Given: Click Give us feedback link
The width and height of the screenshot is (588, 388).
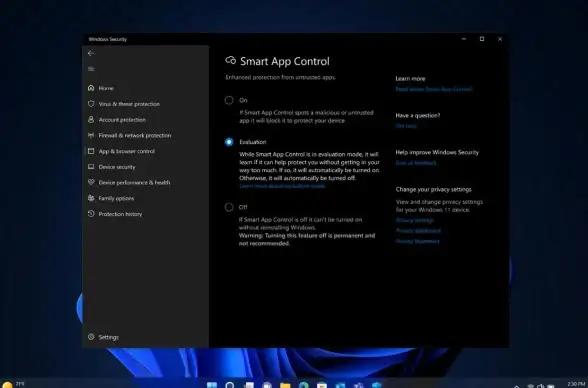Looking at the screenshot, I should (416, 163).
